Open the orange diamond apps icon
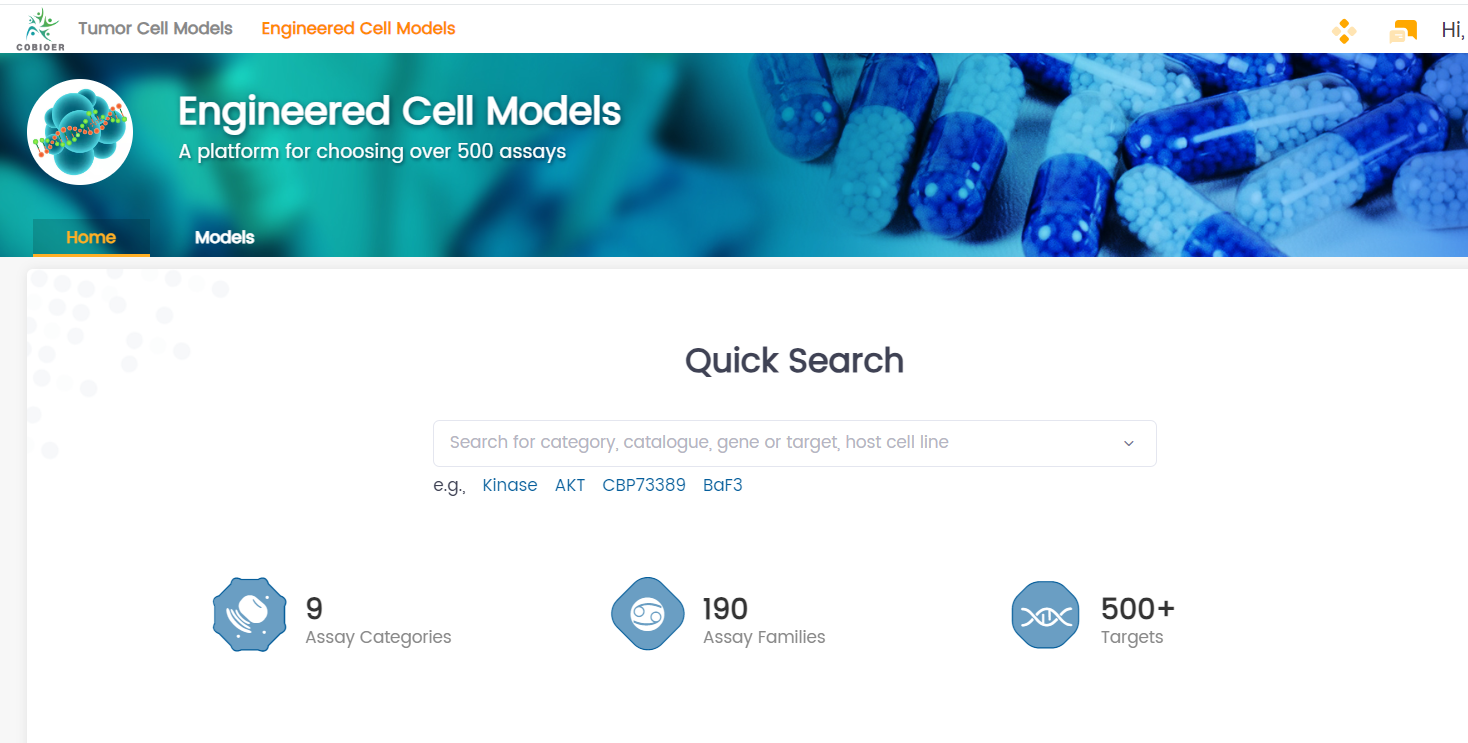The width and height of the screenshot is (1468, 743). pyautogui.click(x=1344, y=31)
